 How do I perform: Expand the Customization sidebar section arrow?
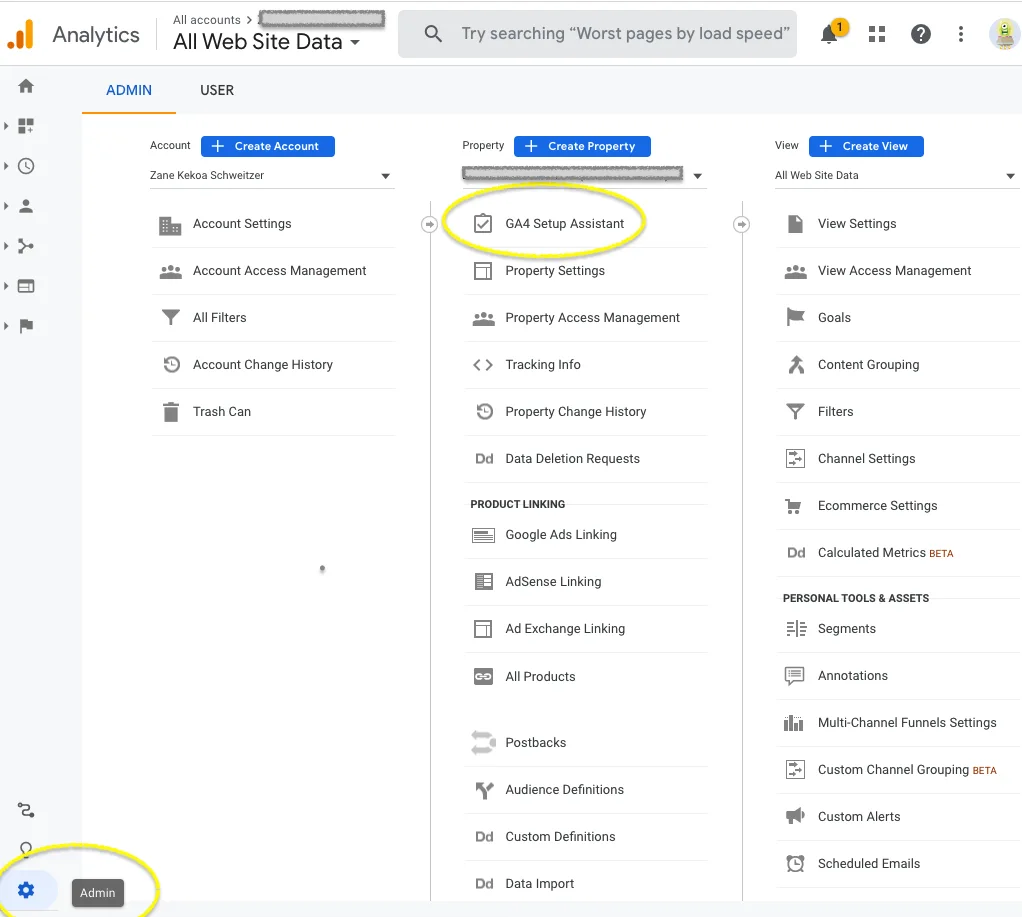click(6, 126)
